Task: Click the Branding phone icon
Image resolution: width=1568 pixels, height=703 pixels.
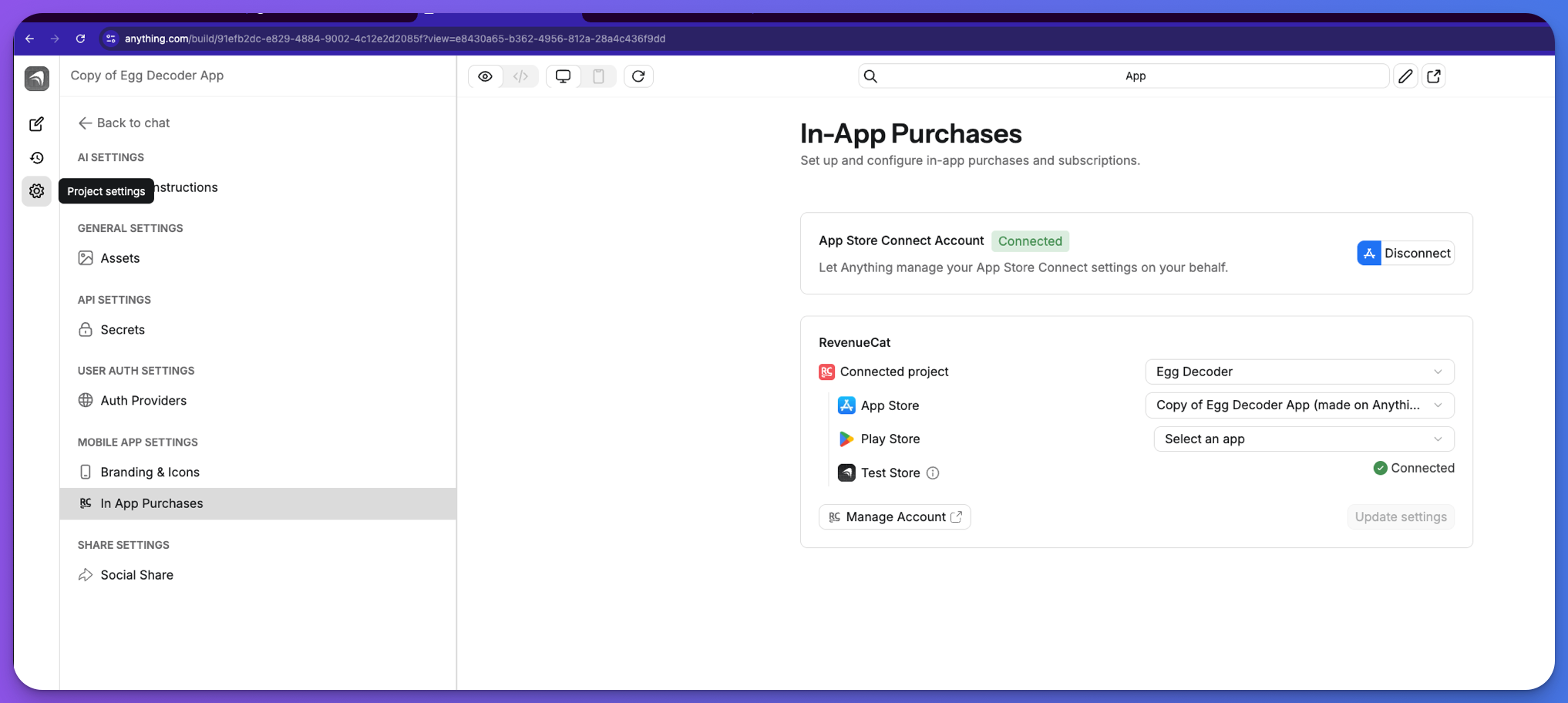Action: pos(86,472)
